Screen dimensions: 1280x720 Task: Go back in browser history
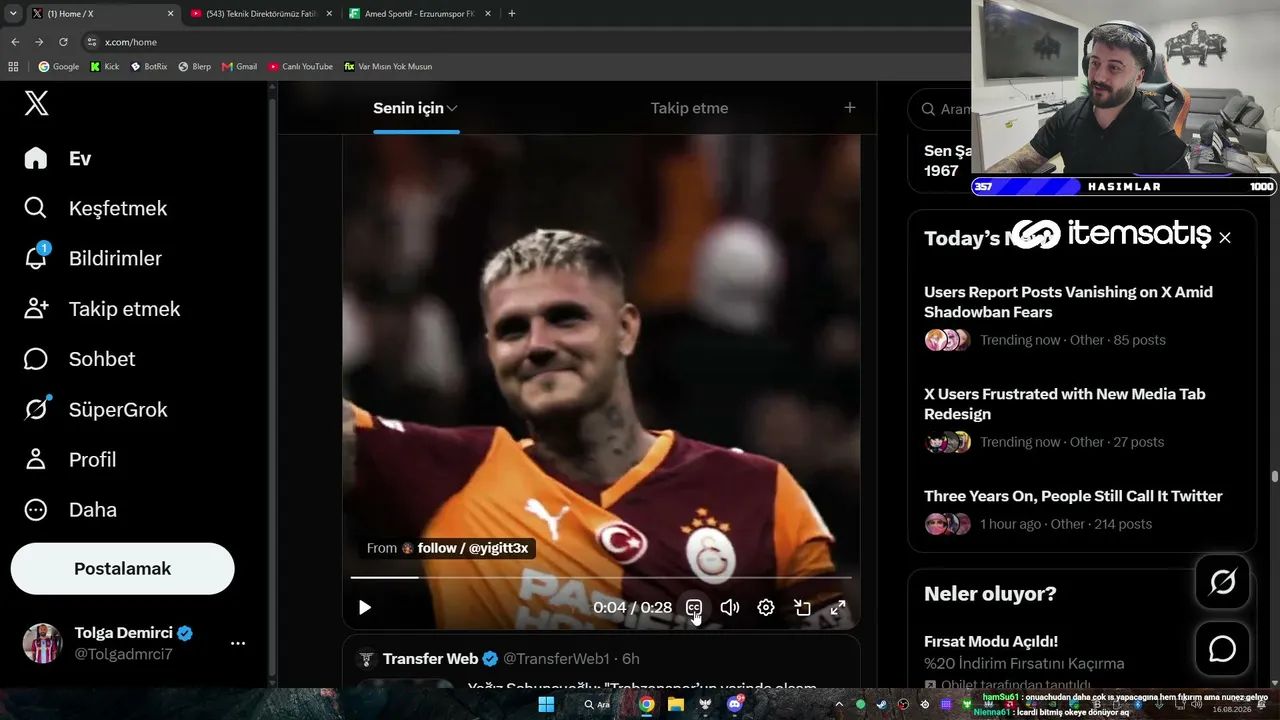pos(15,42)
